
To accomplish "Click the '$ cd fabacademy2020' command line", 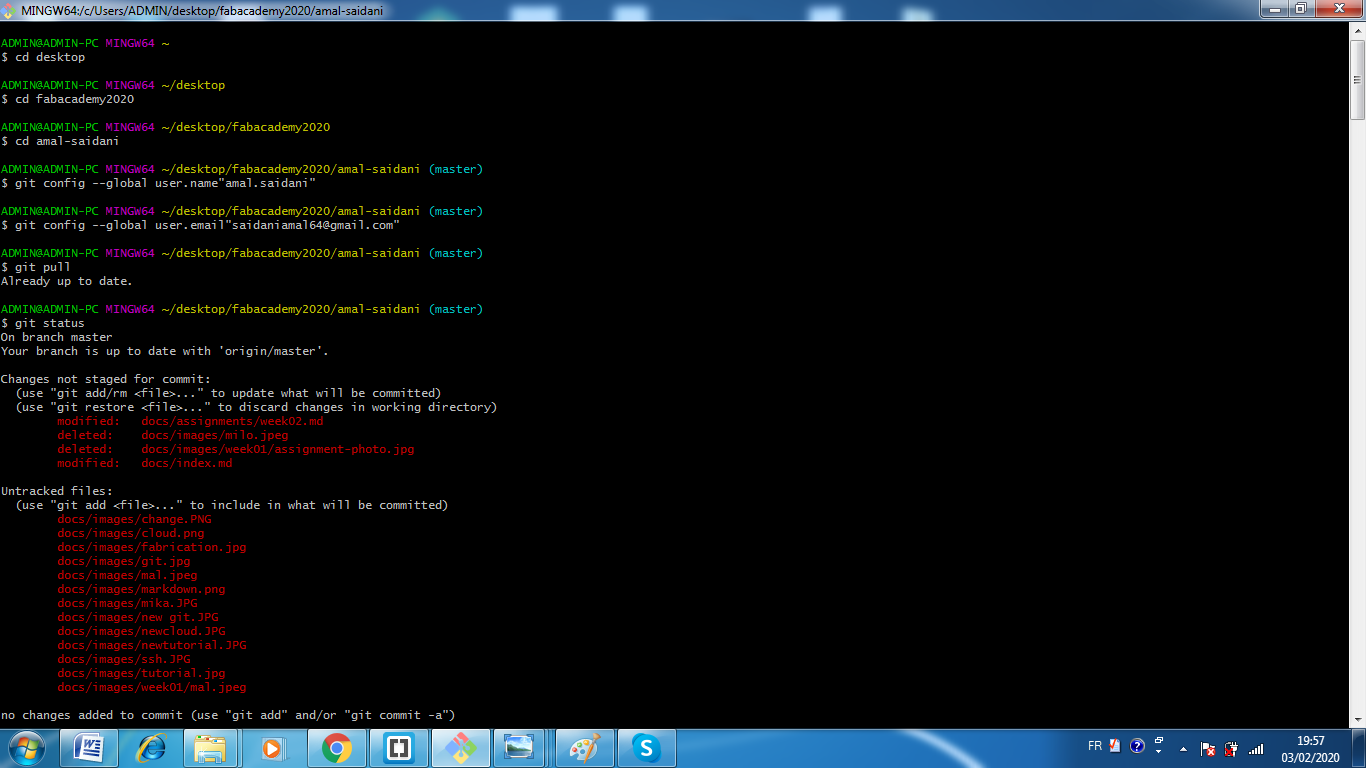I will (67, 99).
